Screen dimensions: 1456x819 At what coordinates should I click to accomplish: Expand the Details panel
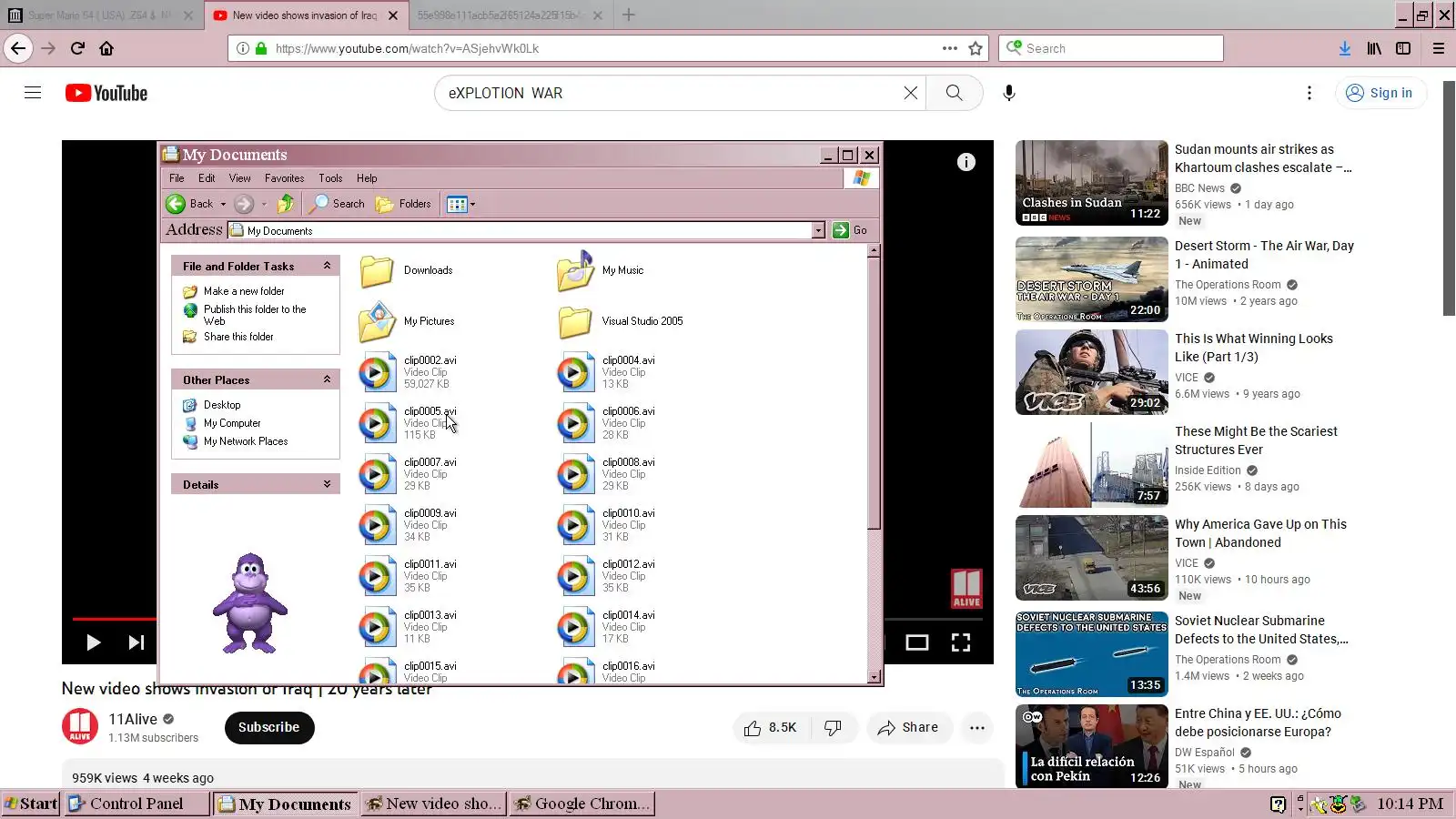click(327, 484)
